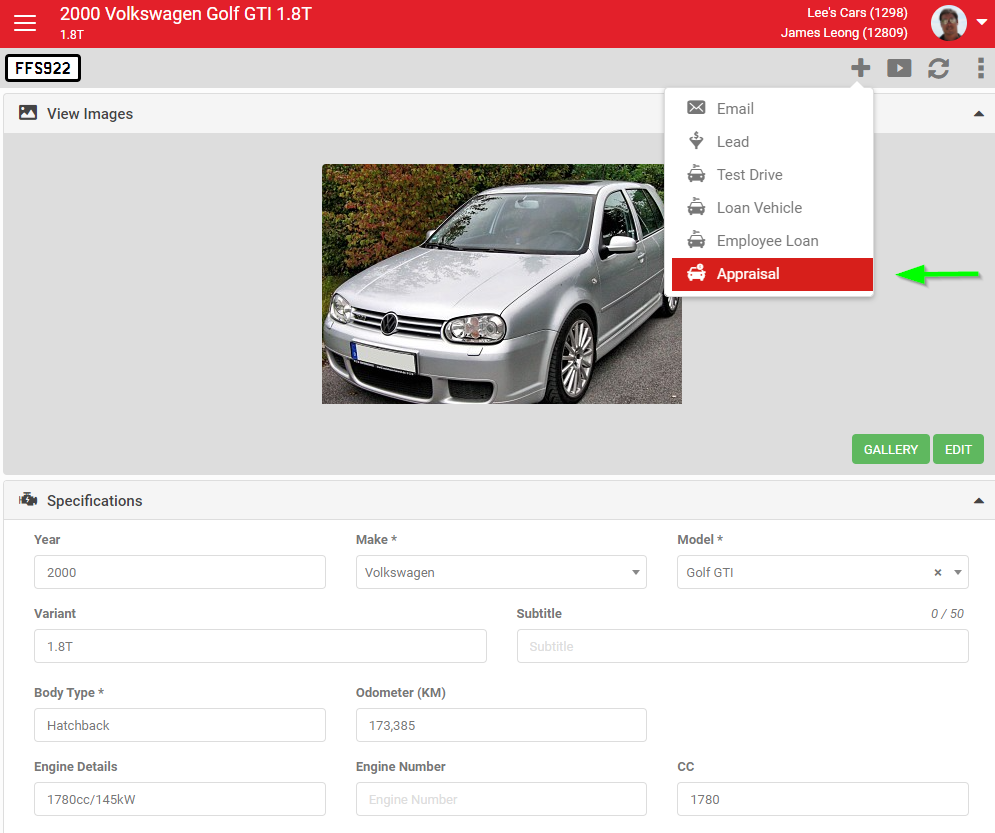Click the Appraisal car icon
Screen dimensions: 995x833
click(696, 273)
